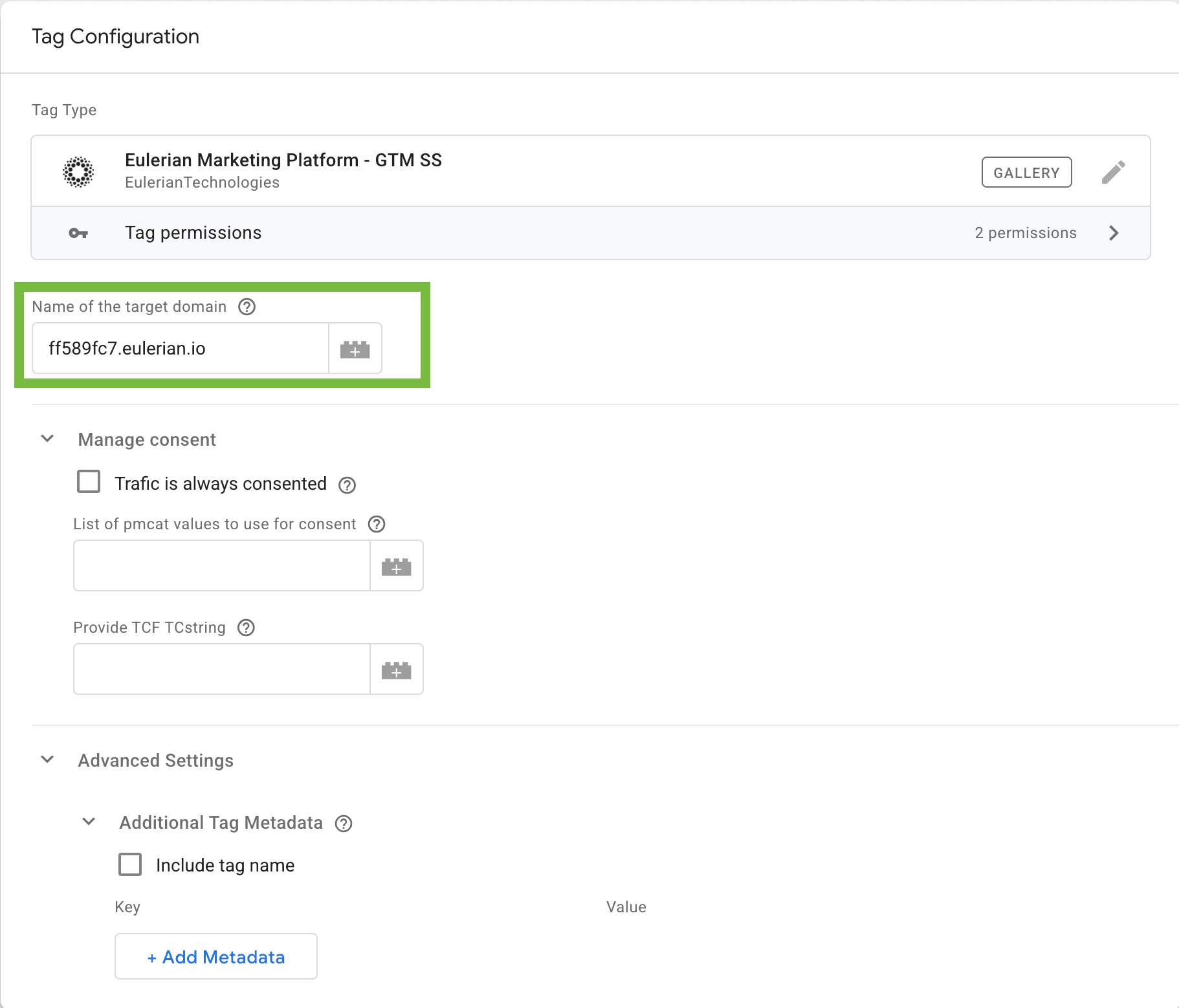This screenshot has width=1179, height=1008.
Task: Open the variable picker for TCF TCstring field
Action: 397,669
